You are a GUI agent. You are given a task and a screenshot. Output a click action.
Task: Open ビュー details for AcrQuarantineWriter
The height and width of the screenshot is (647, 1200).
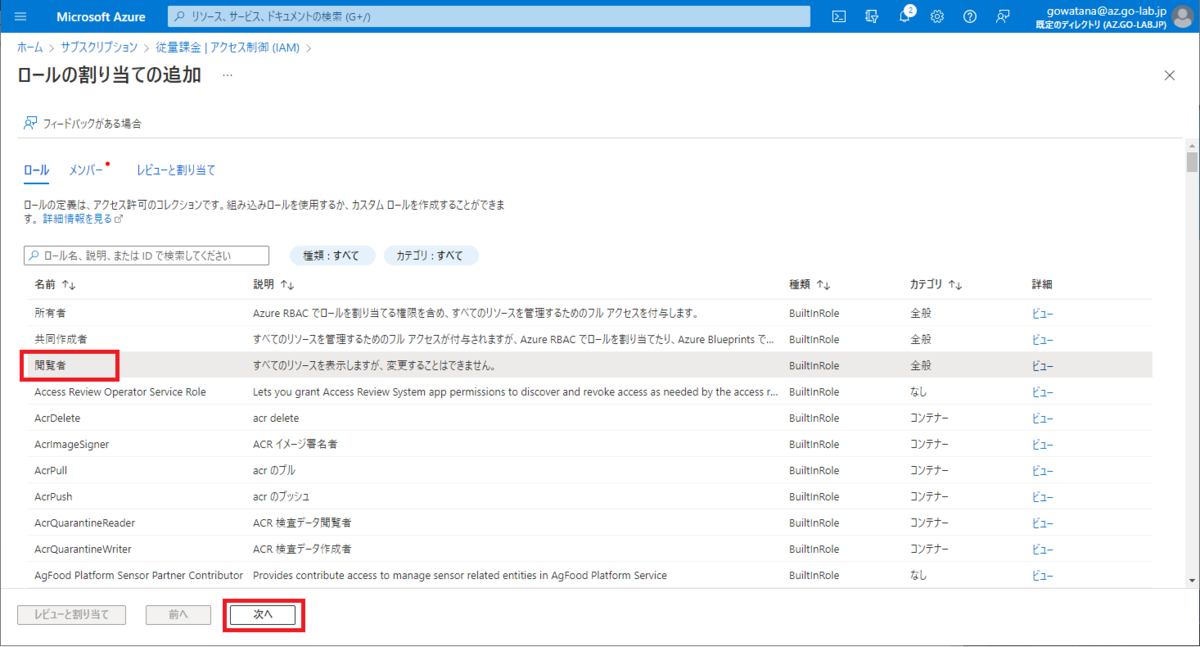[1042, 549]
